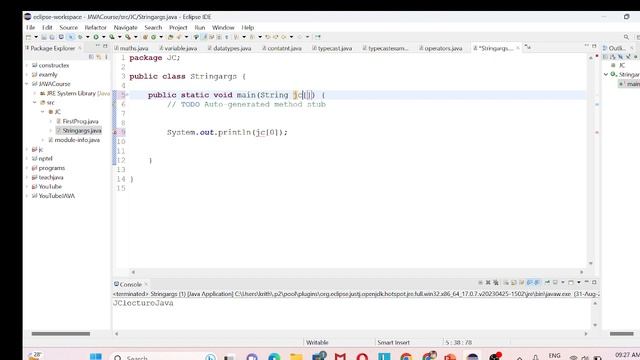Minimize the Console view
This screenshot has height=360, width=640.
tap(587, 282)
